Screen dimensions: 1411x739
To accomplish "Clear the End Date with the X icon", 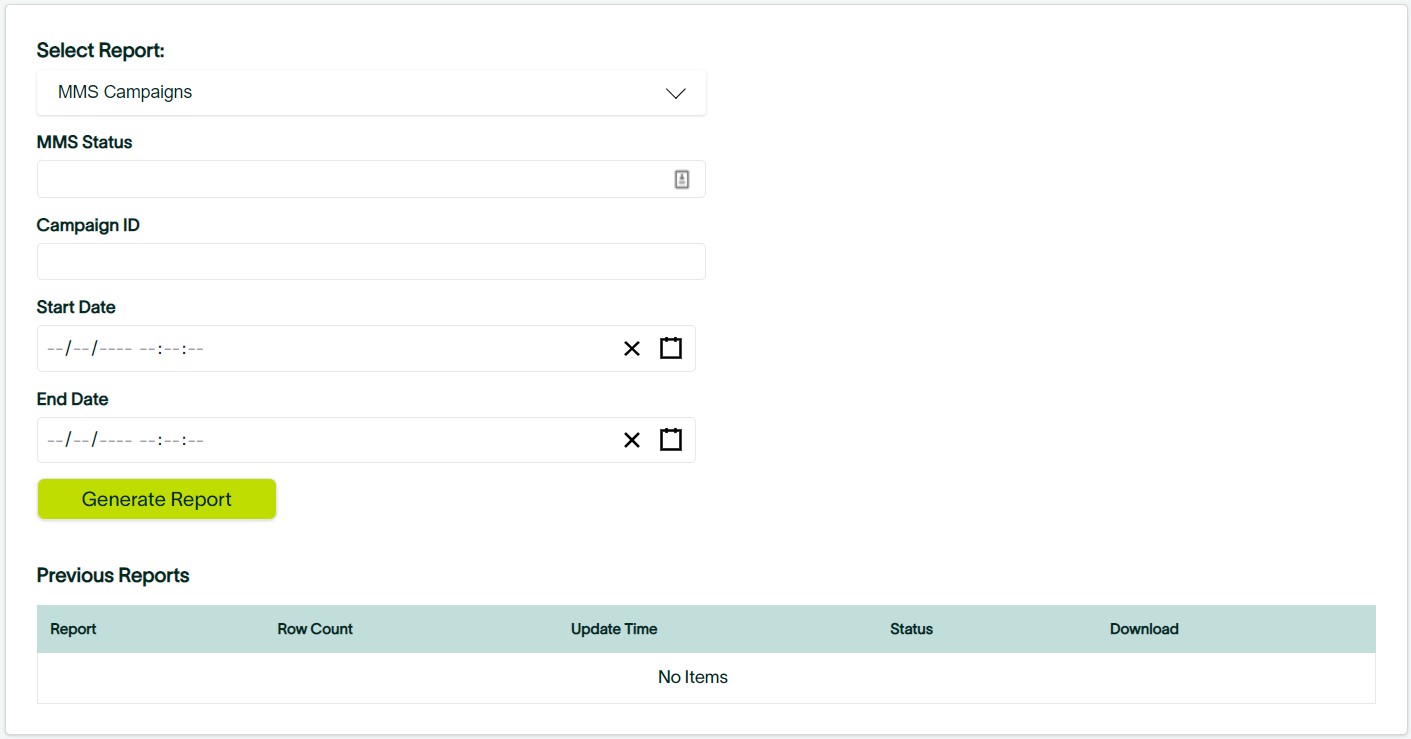I will click(632, 440).
